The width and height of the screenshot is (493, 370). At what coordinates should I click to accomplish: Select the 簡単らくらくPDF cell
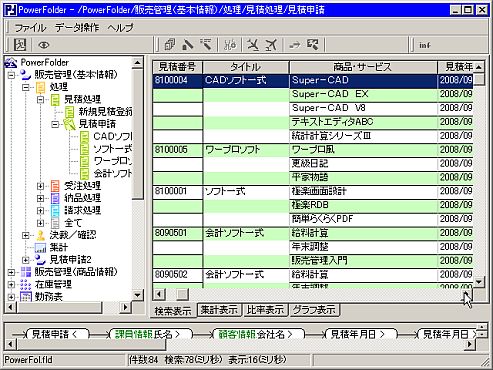click(x=363, y=219)
